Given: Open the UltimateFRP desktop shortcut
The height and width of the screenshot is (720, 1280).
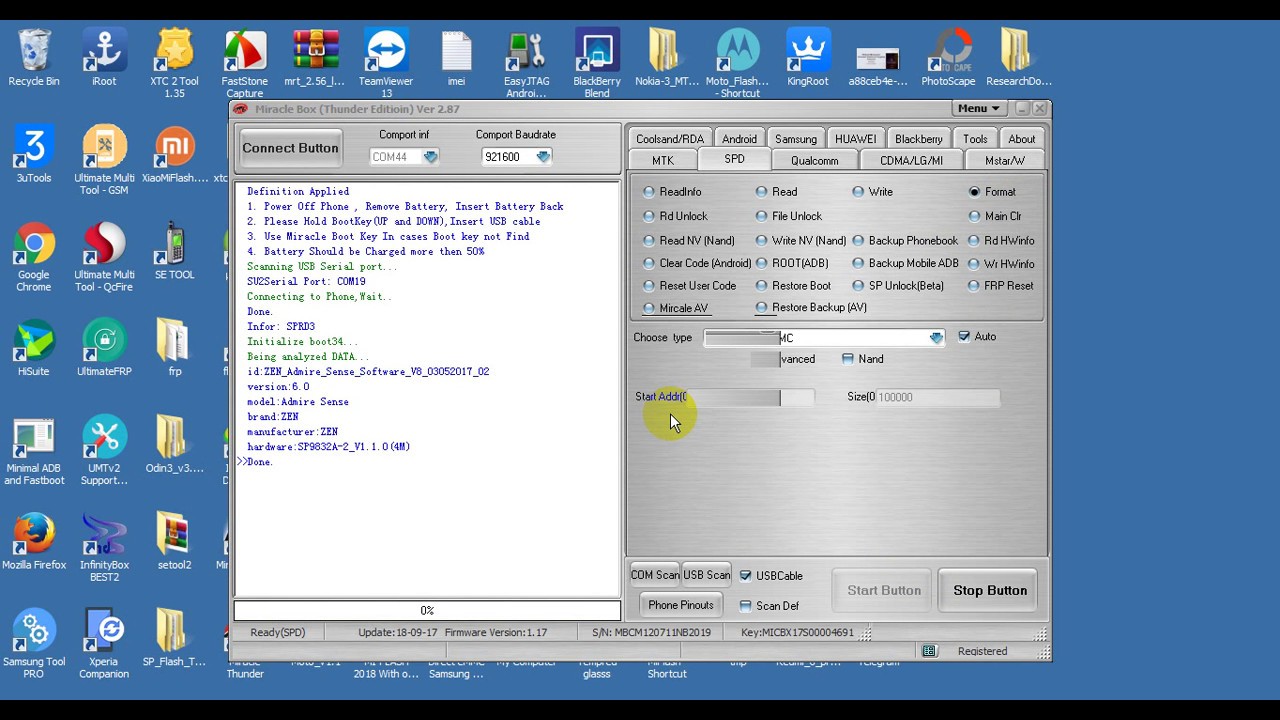Looking at the screenshot, I should point(104,347).
